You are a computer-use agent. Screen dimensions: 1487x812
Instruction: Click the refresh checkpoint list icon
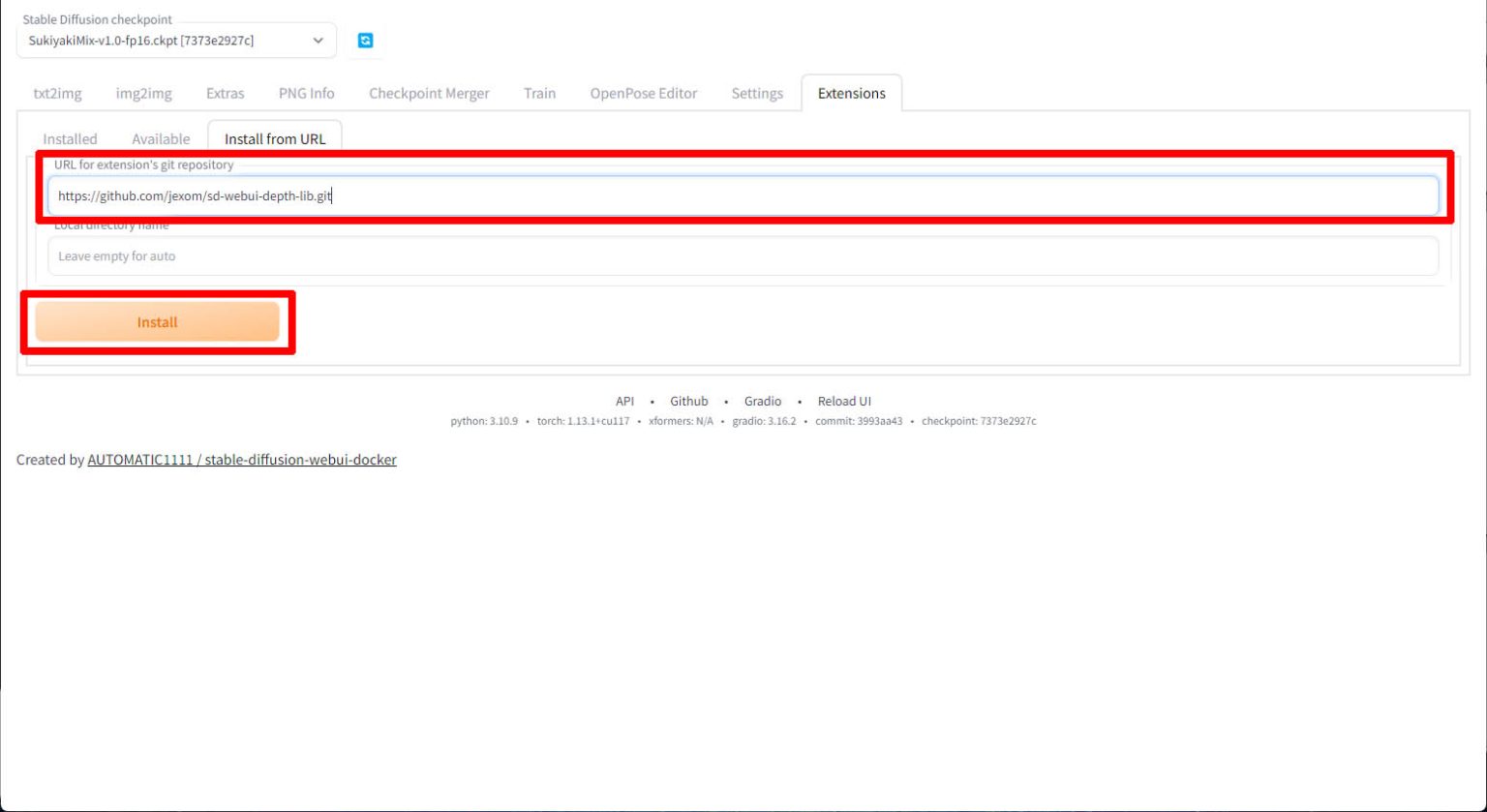point(365,41)
